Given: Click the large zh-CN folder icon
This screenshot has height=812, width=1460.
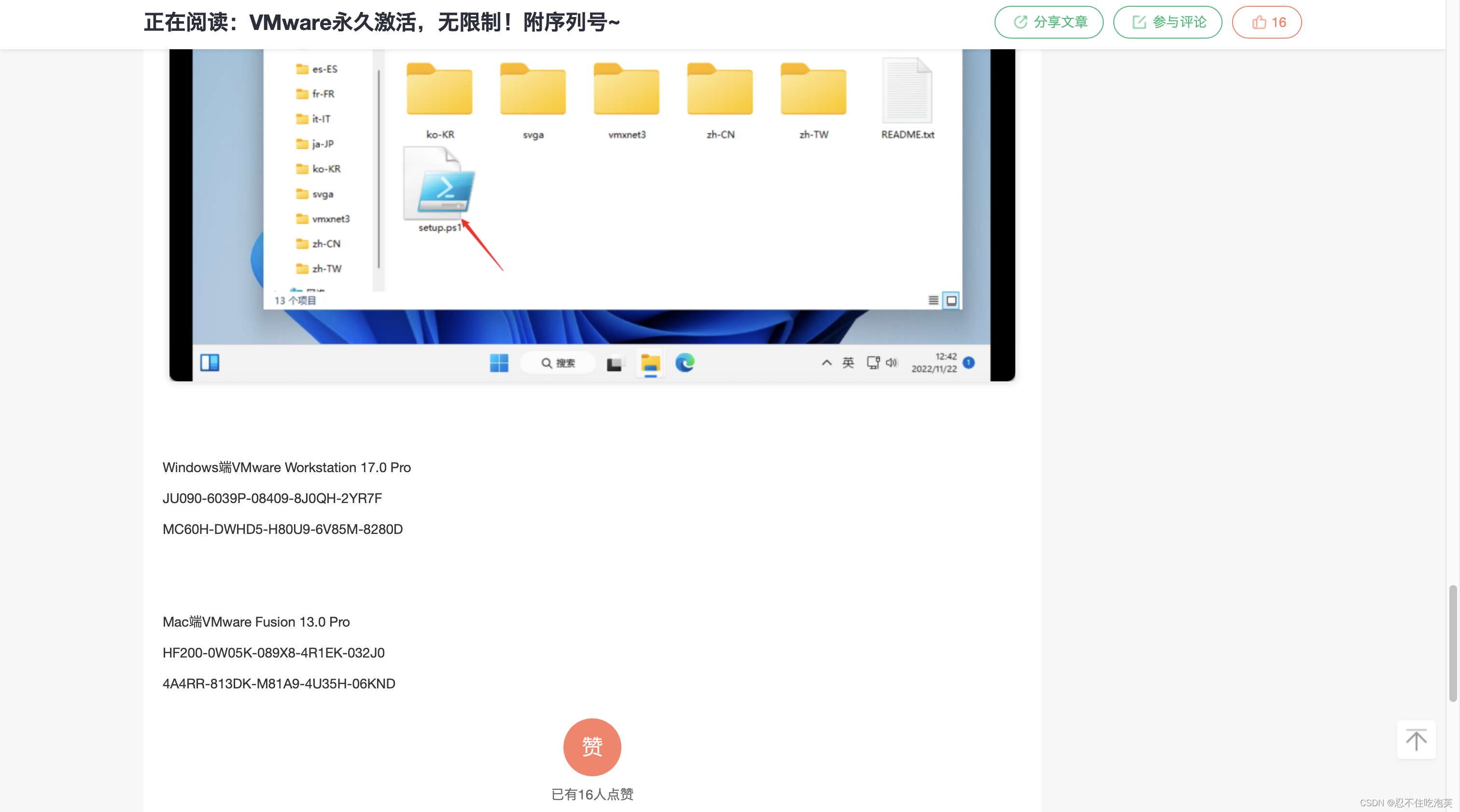Looking at the screenshot, I should pyautogui.click(x=720, y=89).
